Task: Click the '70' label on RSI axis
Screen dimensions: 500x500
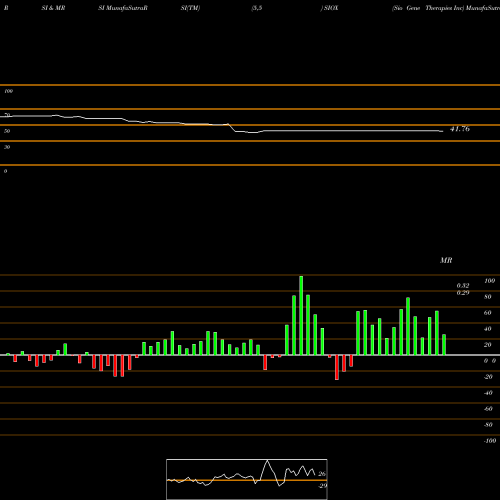Action: point(7,115)
